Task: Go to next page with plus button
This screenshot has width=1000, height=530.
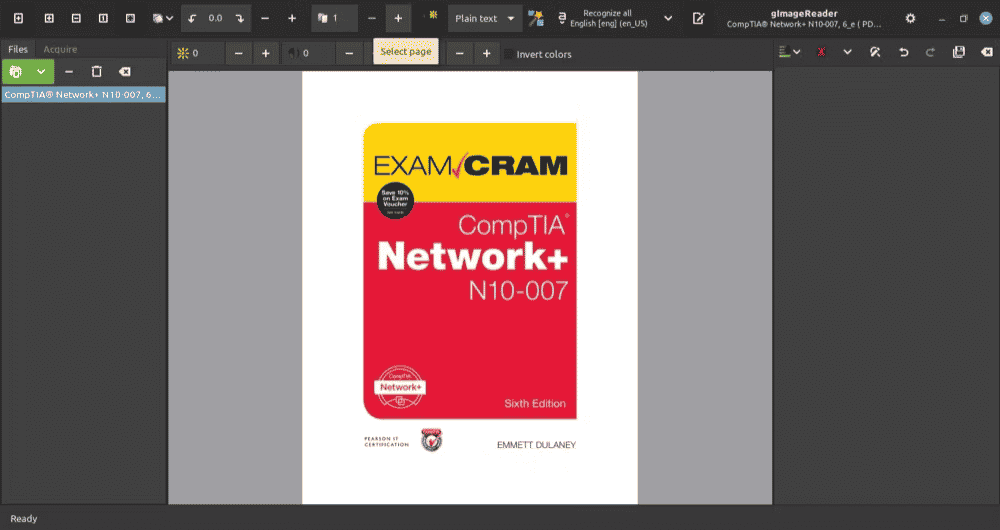Action: coord(398,18)
